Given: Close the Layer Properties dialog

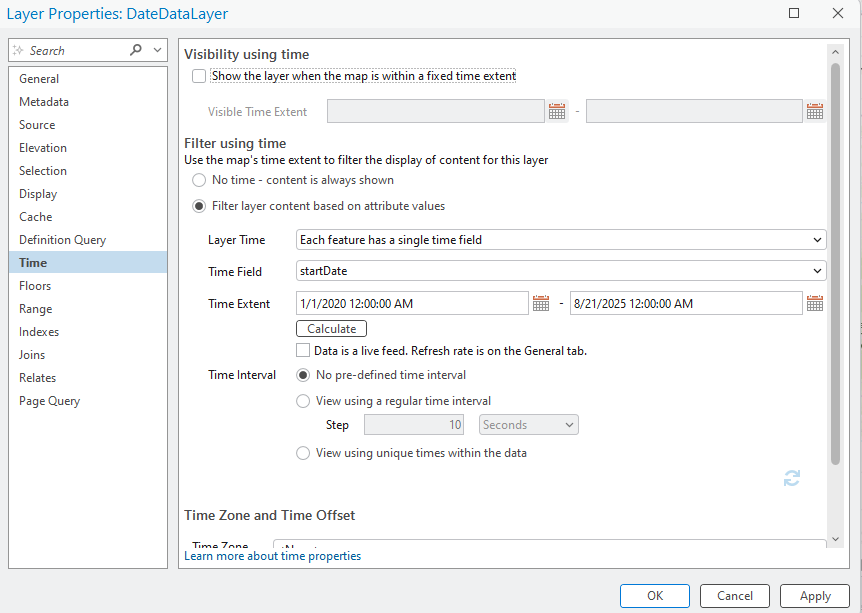Looking at the screenshot, I should (838, 14).
